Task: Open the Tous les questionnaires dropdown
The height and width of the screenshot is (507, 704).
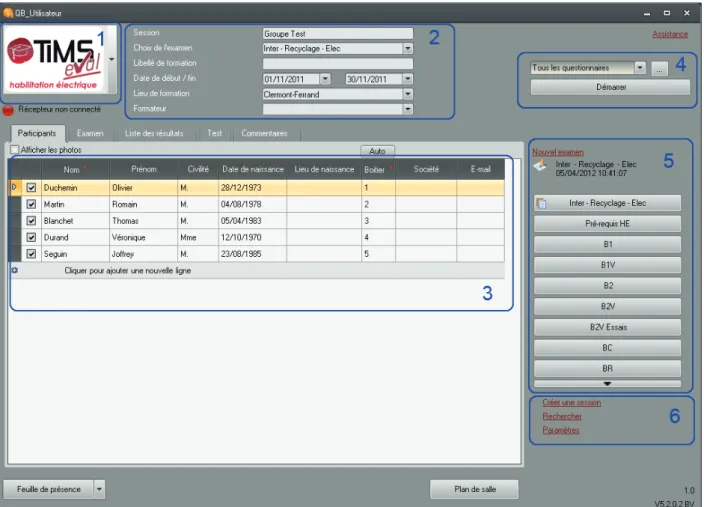Action: [640, 68]
